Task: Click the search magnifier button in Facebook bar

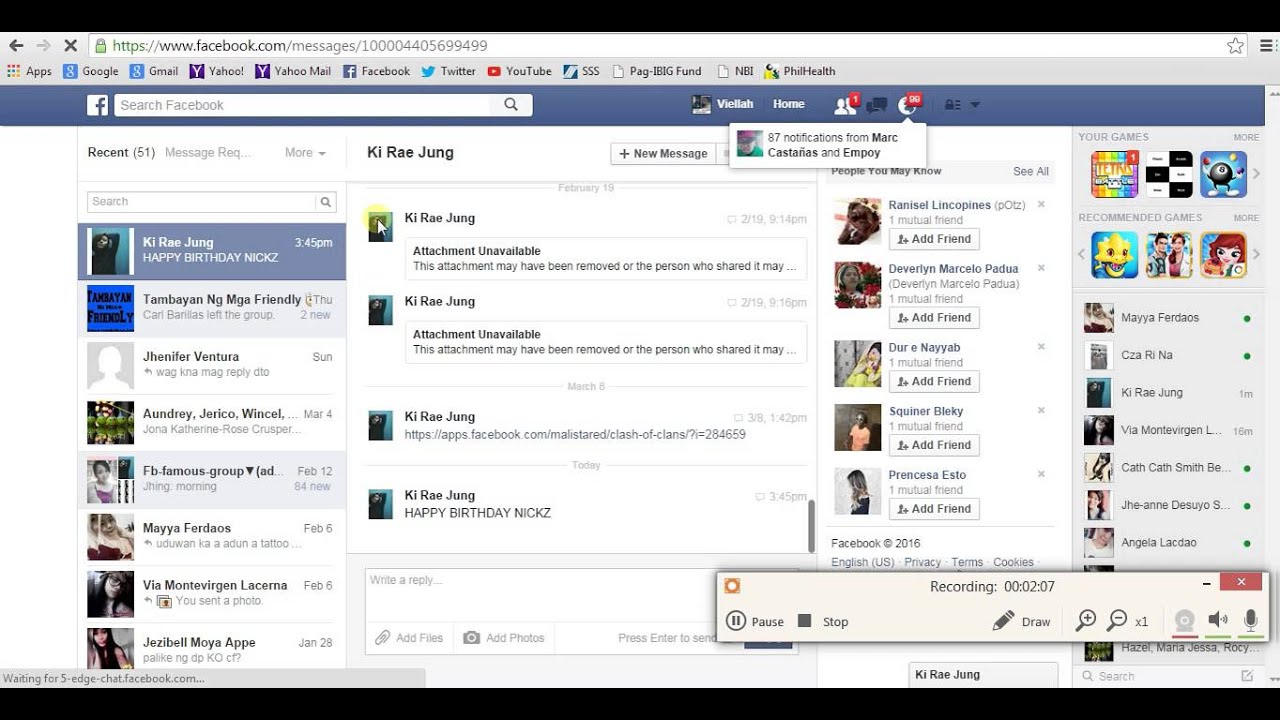Action: pyautogui.click(x=511, y=105)
